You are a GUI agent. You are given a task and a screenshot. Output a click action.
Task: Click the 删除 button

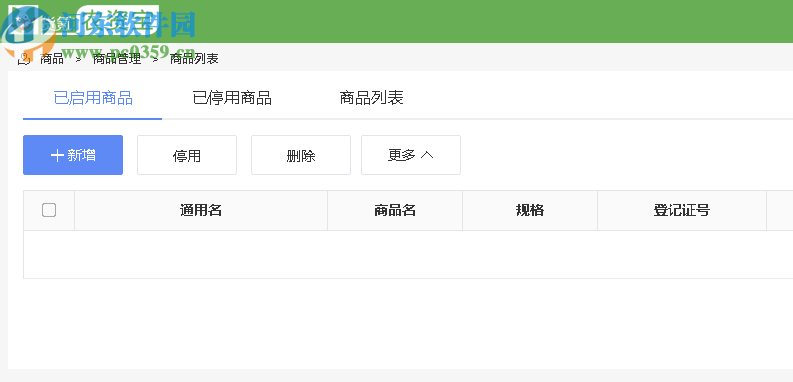pos(301,155)
